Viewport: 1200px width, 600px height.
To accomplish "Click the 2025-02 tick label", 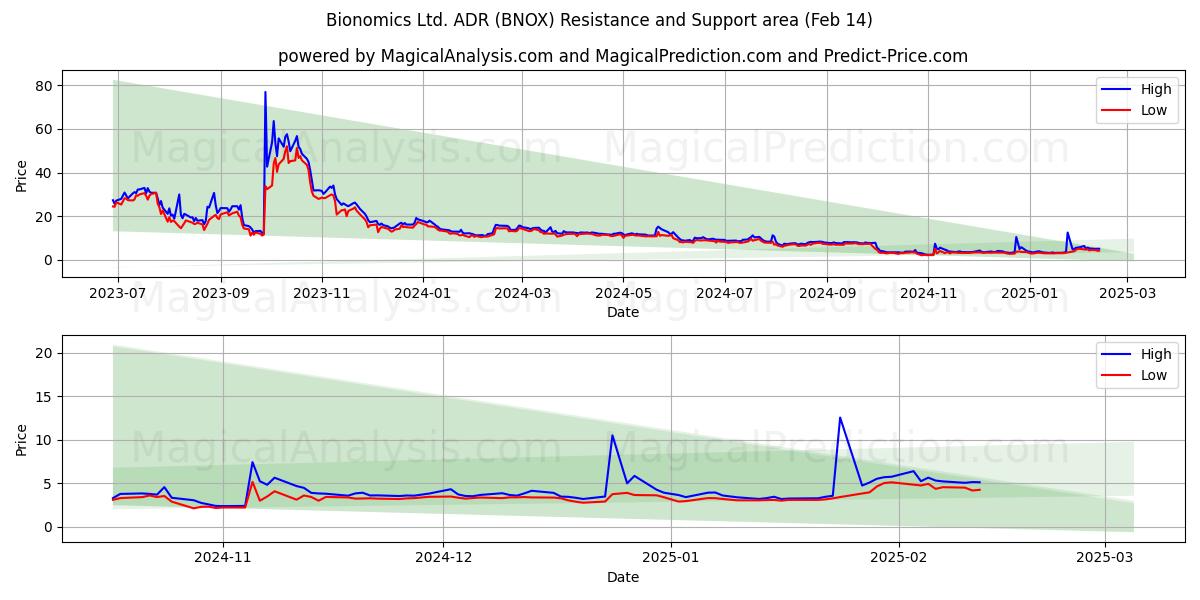I will pos(899,557).
